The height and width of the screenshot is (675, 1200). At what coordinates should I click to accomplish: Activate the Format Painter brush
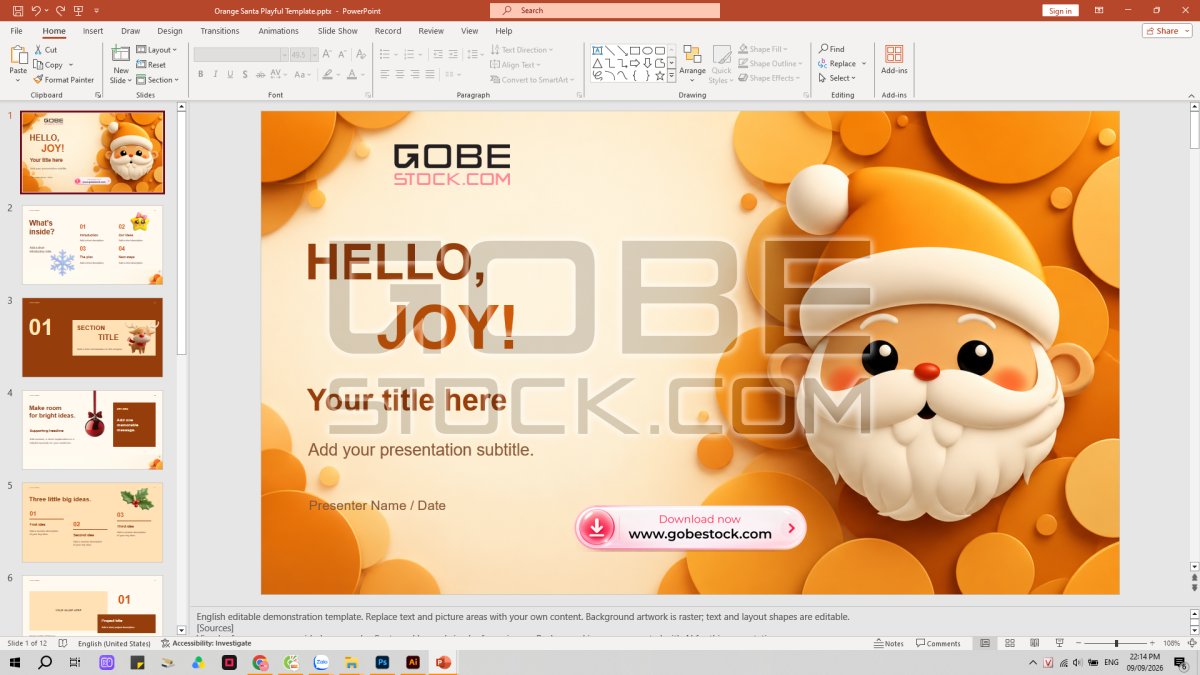[38, 79]
